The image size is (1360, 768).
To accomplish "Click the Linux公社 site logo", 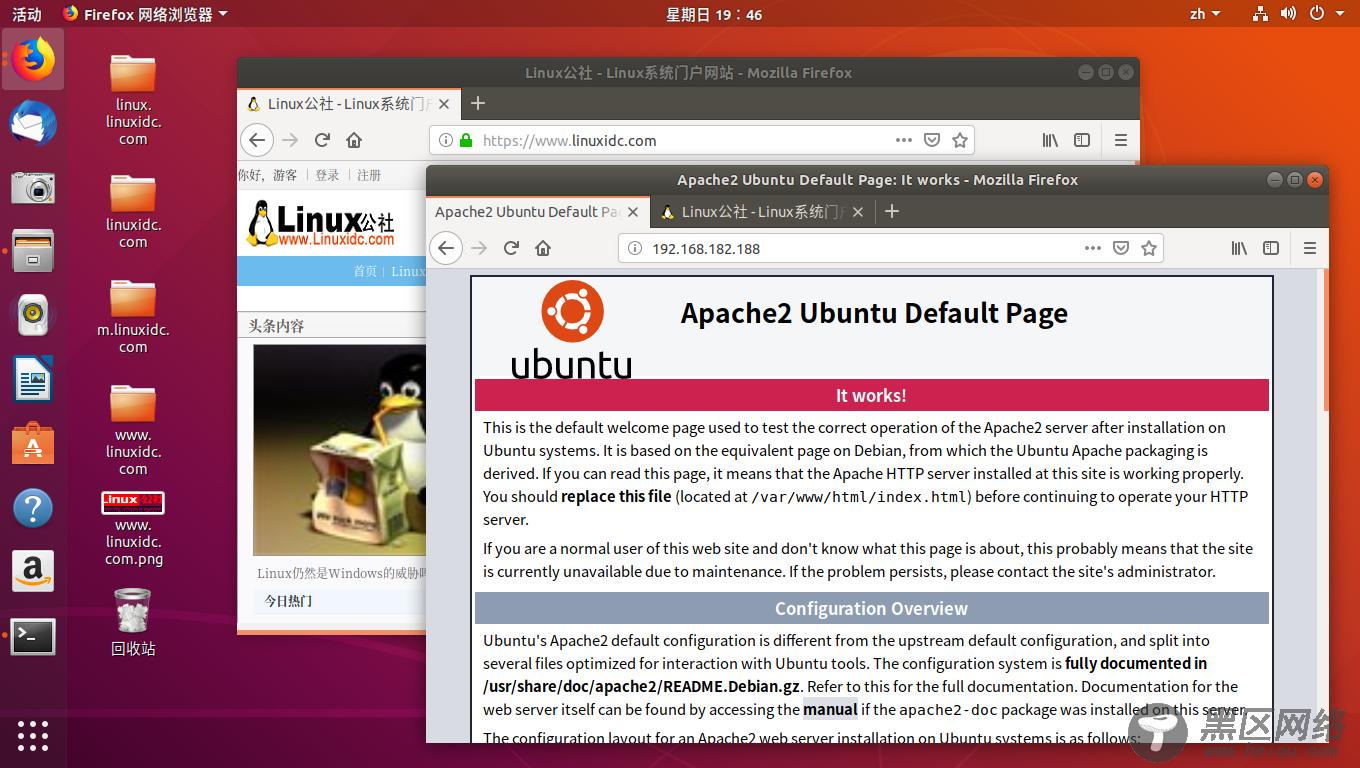I will pos(321,224).
